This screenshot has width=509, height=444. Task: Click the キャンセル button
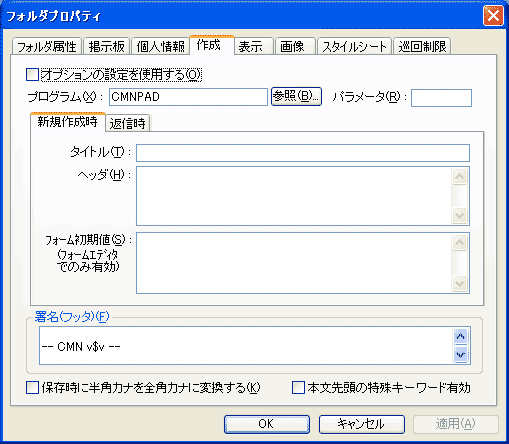[x=362, y=424]
